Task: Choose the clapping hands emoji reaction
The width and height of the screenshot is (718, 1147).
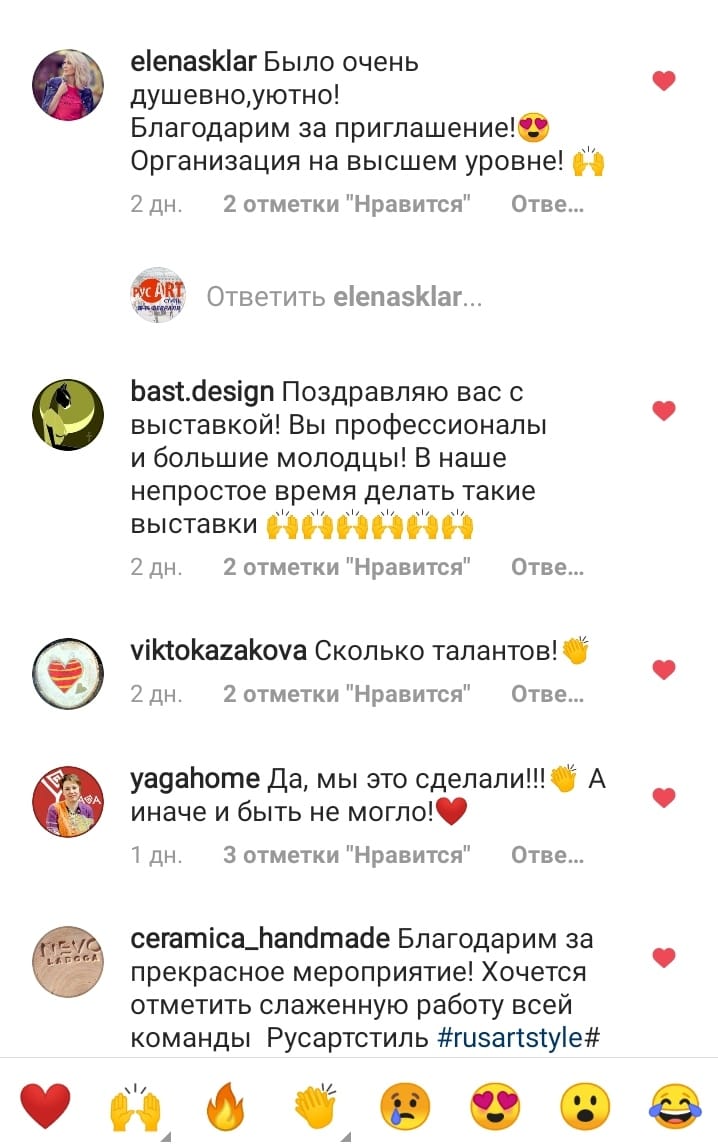Action: coord(315,1106)
